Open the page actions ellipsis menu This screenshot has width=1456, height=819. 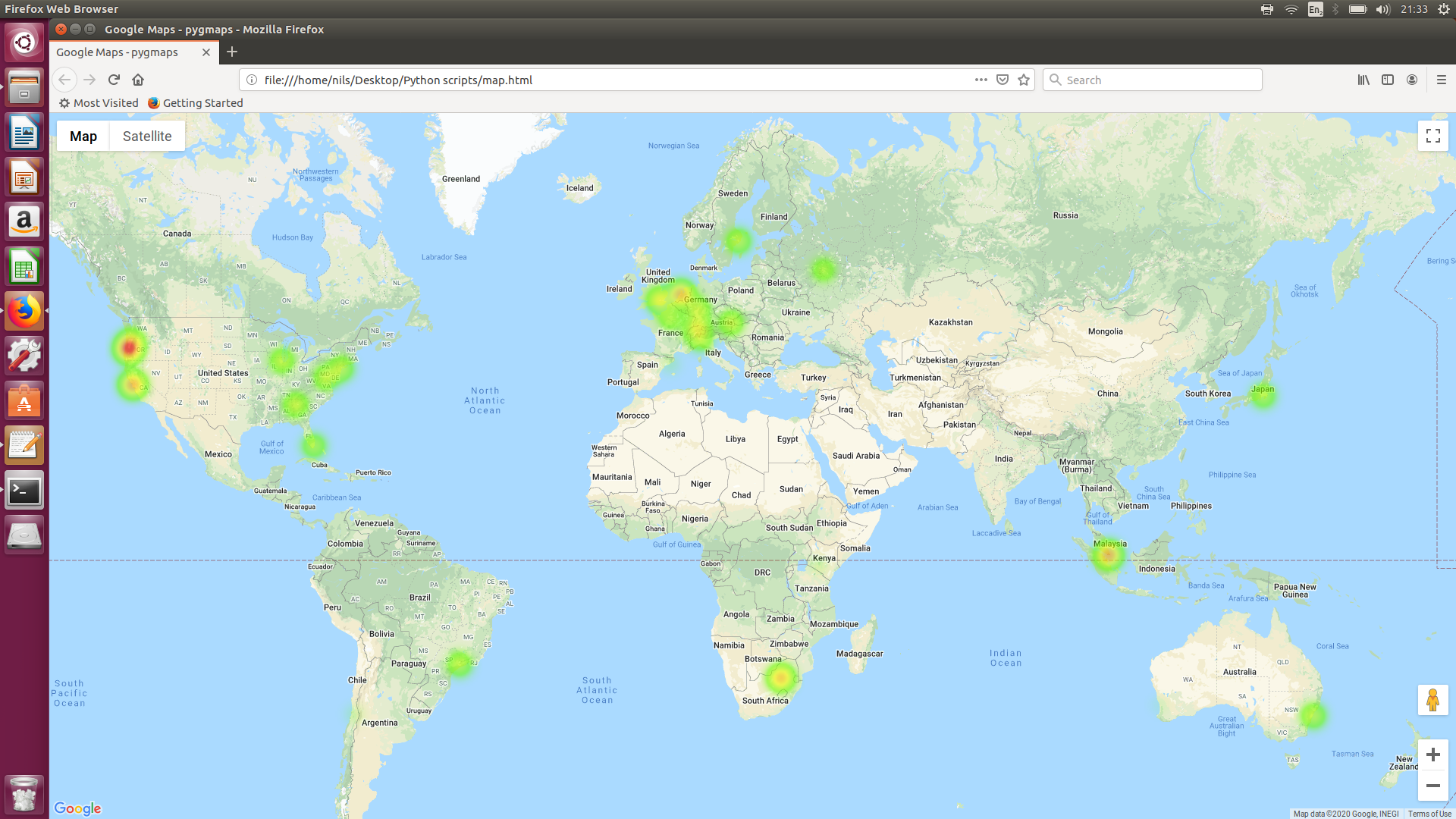(981, 80)
